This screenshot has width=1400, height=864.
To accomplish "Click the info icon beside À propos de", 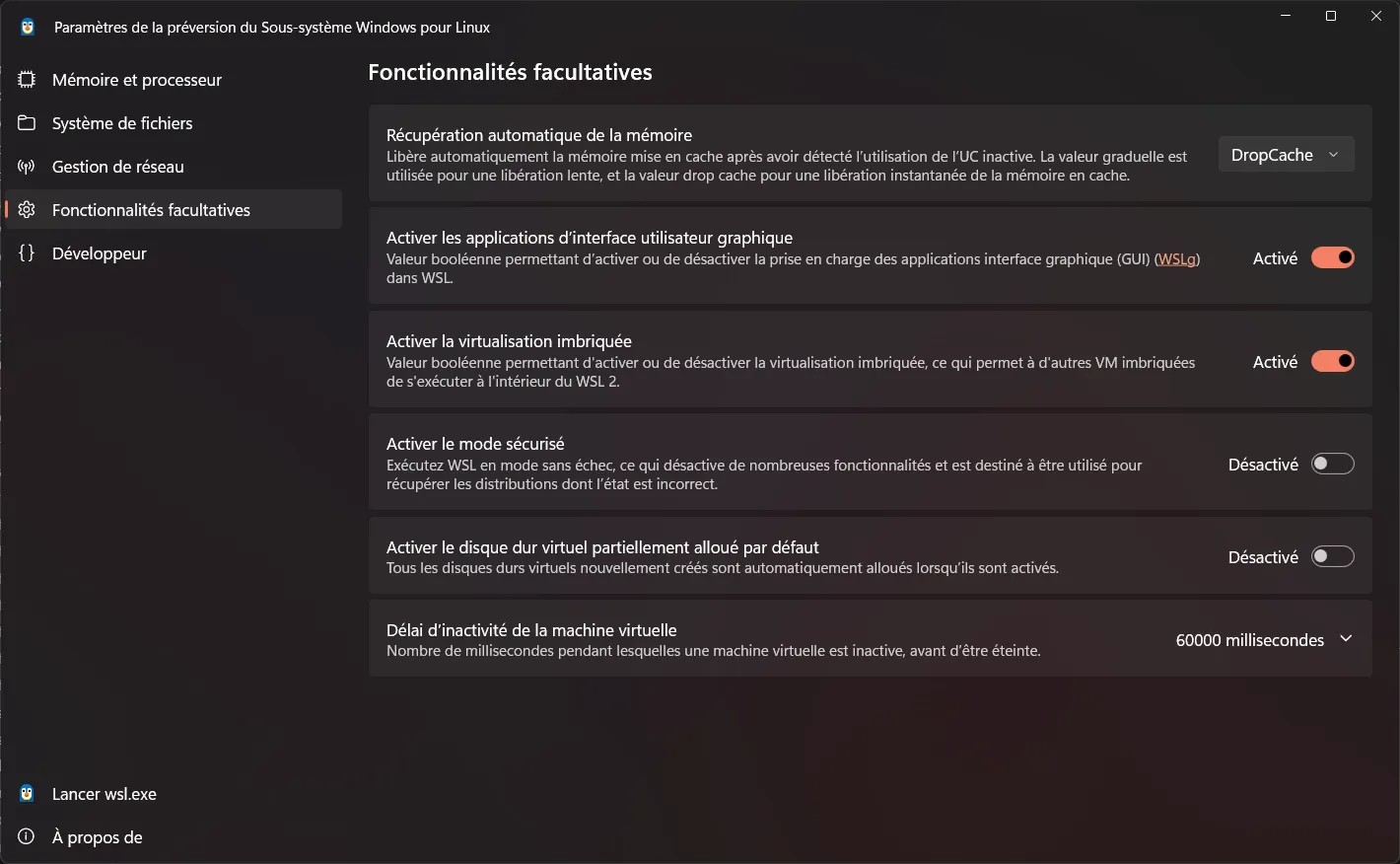I will [27, 836].
